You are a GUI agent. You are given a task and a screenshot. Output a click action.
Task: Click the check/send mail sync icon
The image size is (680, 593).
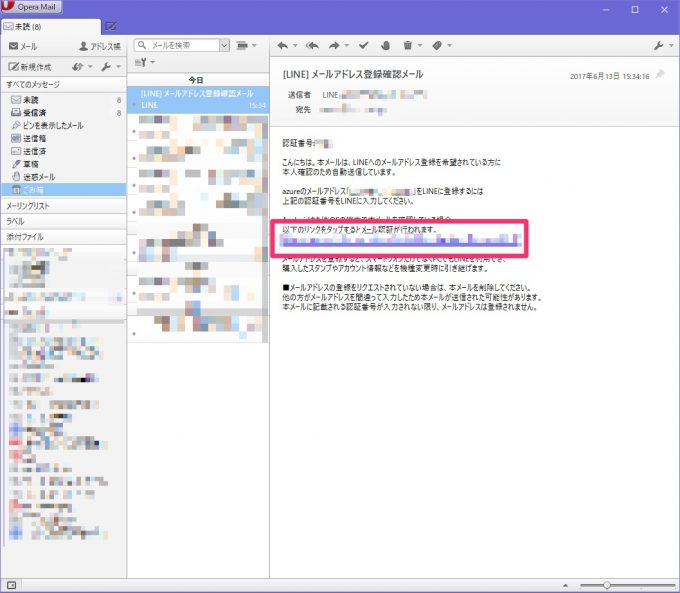78,67
